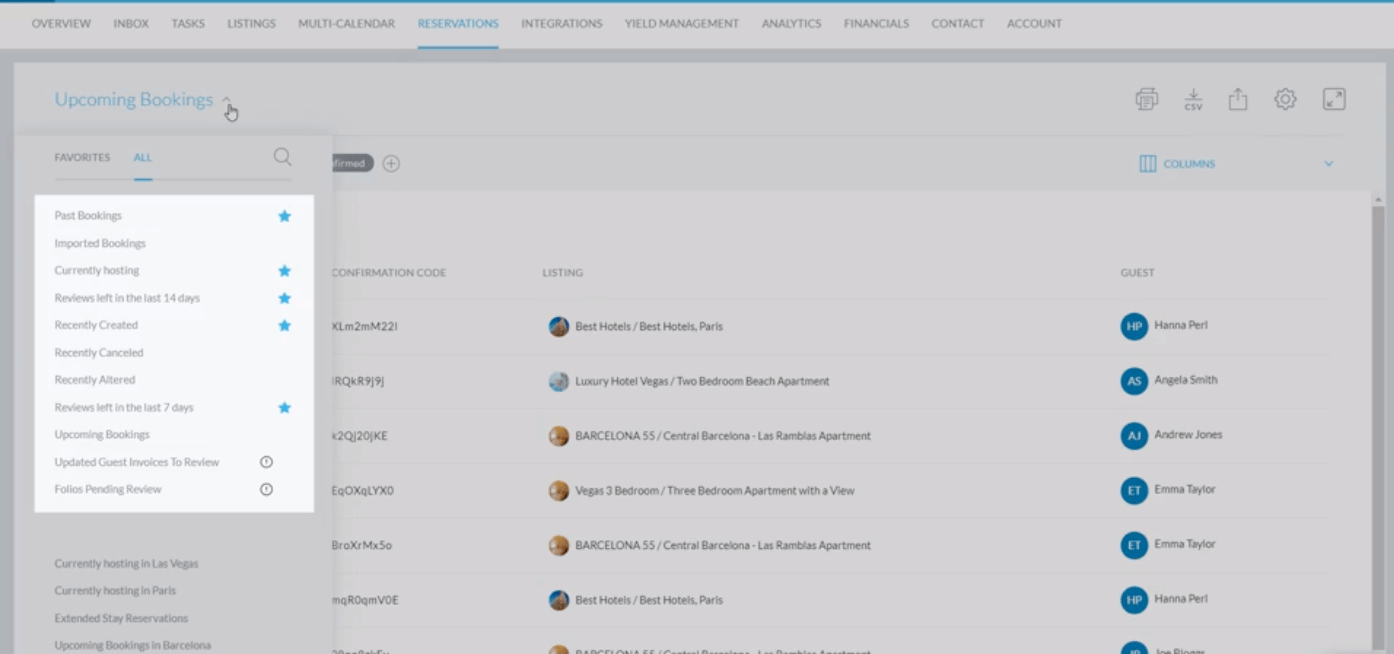Image resolution: width=1394 pixels, height=654 pixels.
Task: Toggle favorite star on Recently Created
Action: coord(284,326)
